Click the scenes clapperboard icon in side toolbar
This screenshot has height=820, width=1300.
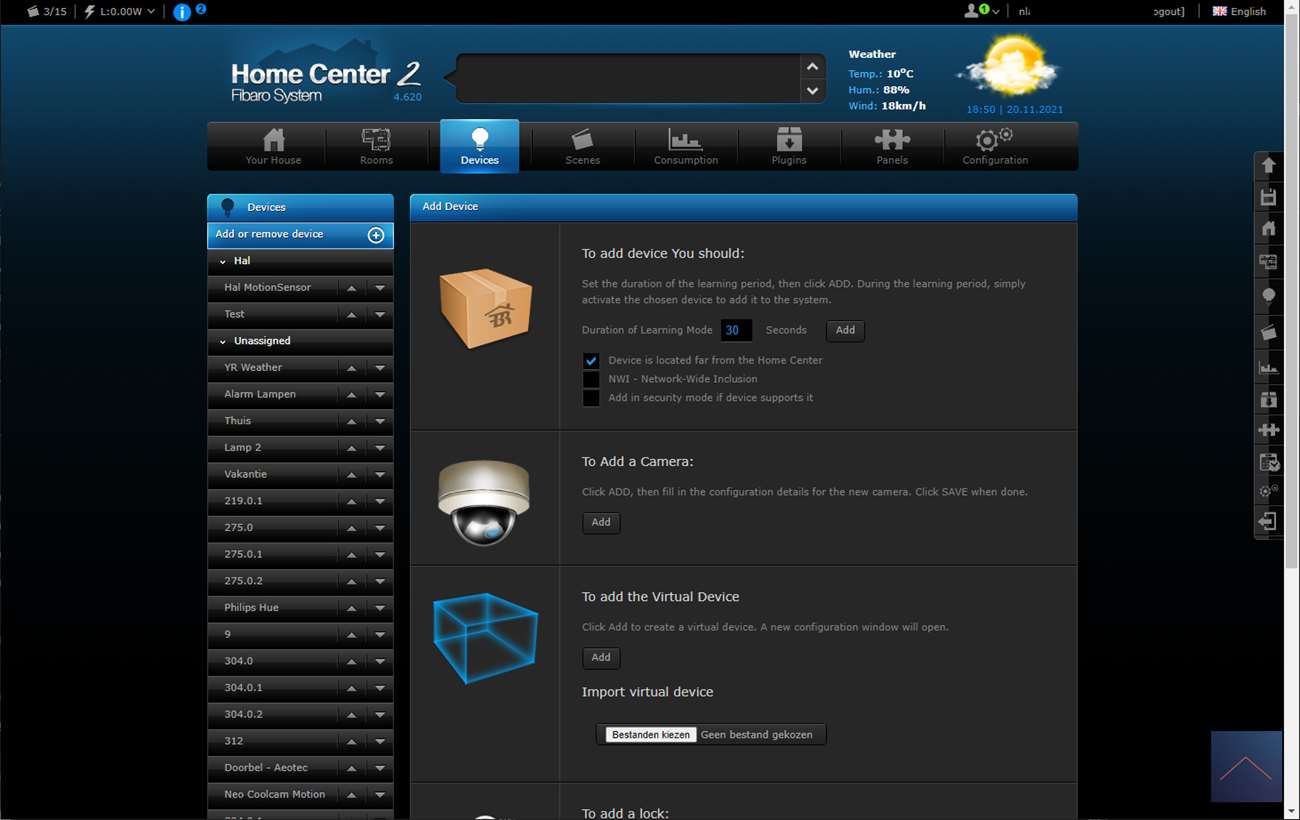click(x=1268, y=332)
